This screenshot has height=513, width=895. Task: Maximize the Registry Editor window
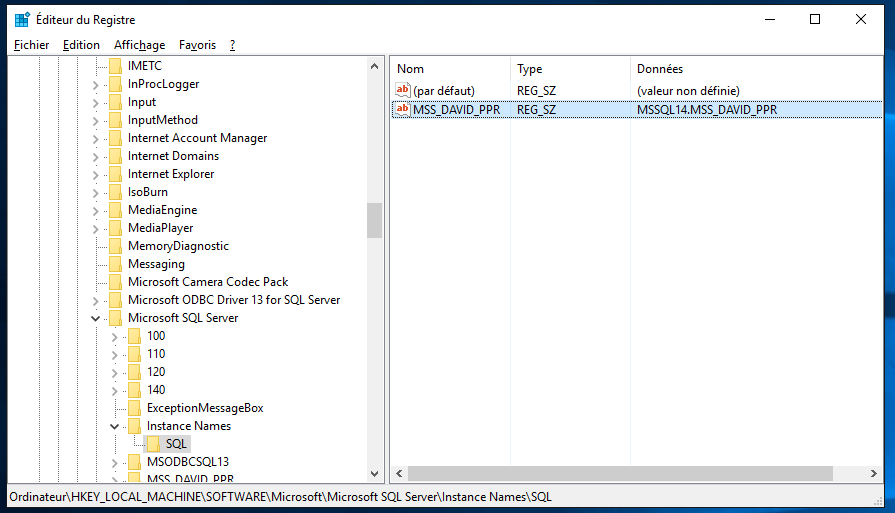(x=815, y=19)
